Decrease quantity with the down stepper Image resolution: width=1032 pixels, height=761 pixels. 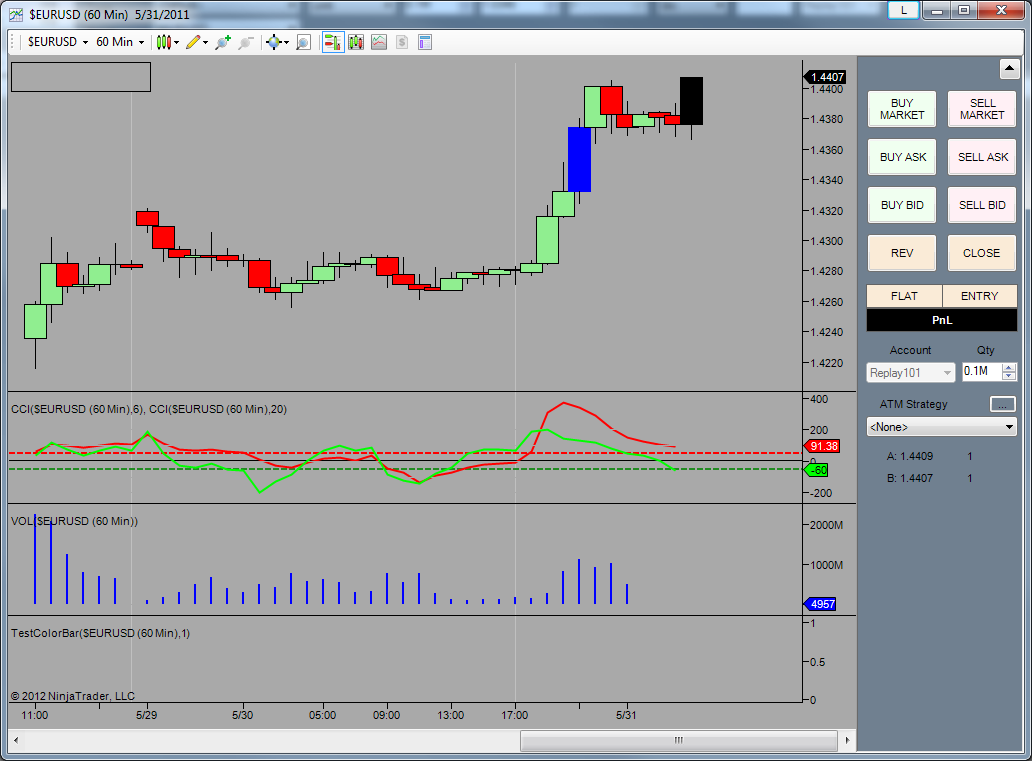pos(1009,377)
